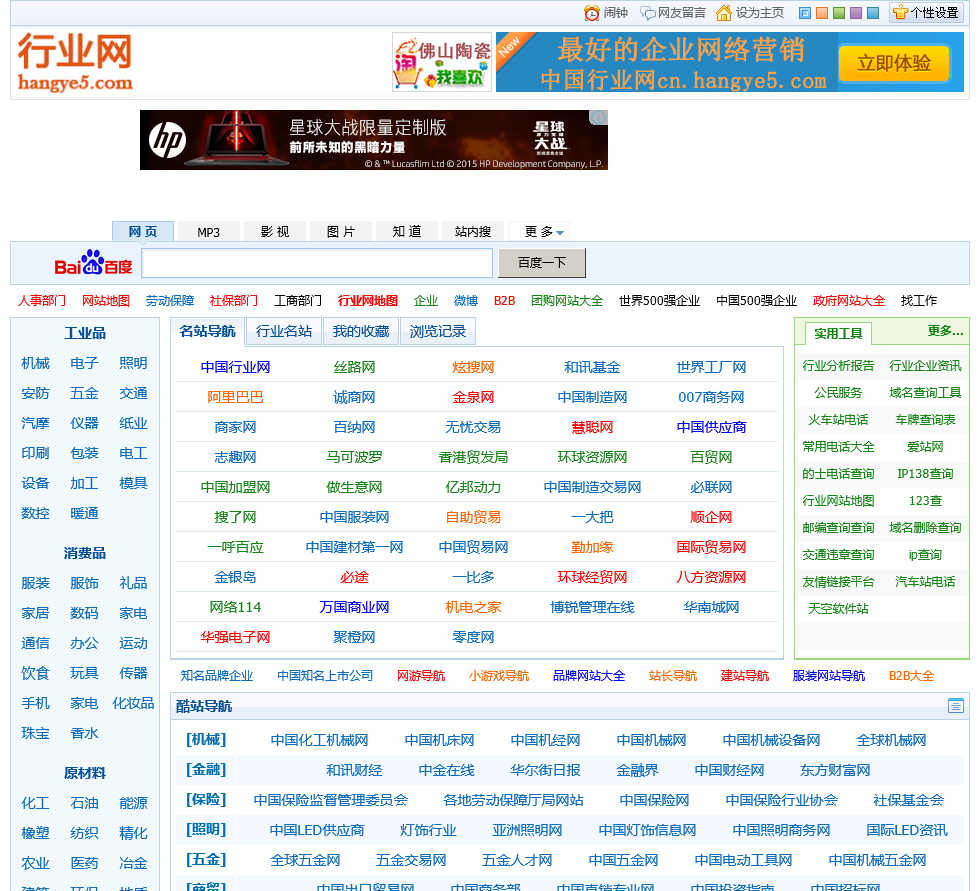This screenshot has height=891, width=980.
Task: Click the 百度一下 search button
Action: tap(542, 263)
